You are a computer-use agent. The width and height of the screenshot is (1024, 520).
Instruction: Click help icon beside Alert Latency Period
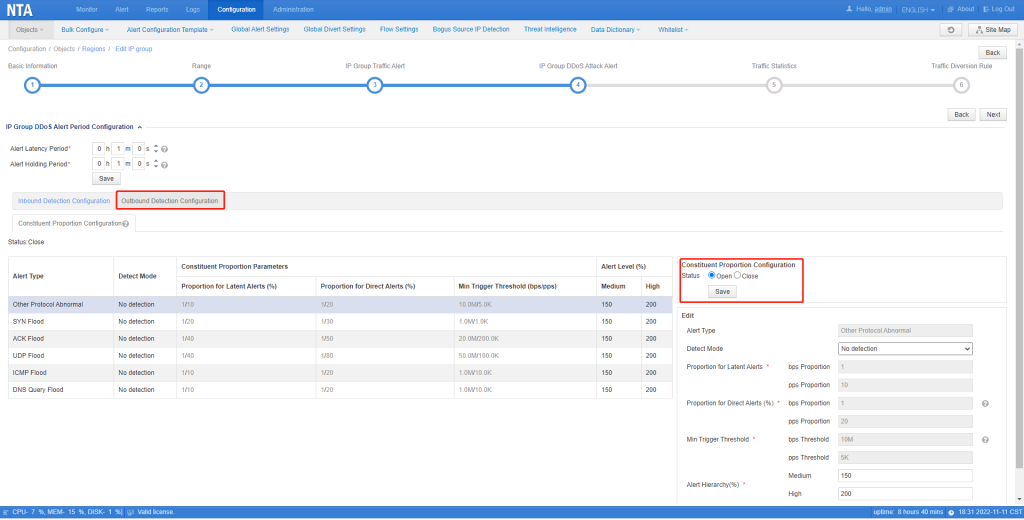pos(165,150)
